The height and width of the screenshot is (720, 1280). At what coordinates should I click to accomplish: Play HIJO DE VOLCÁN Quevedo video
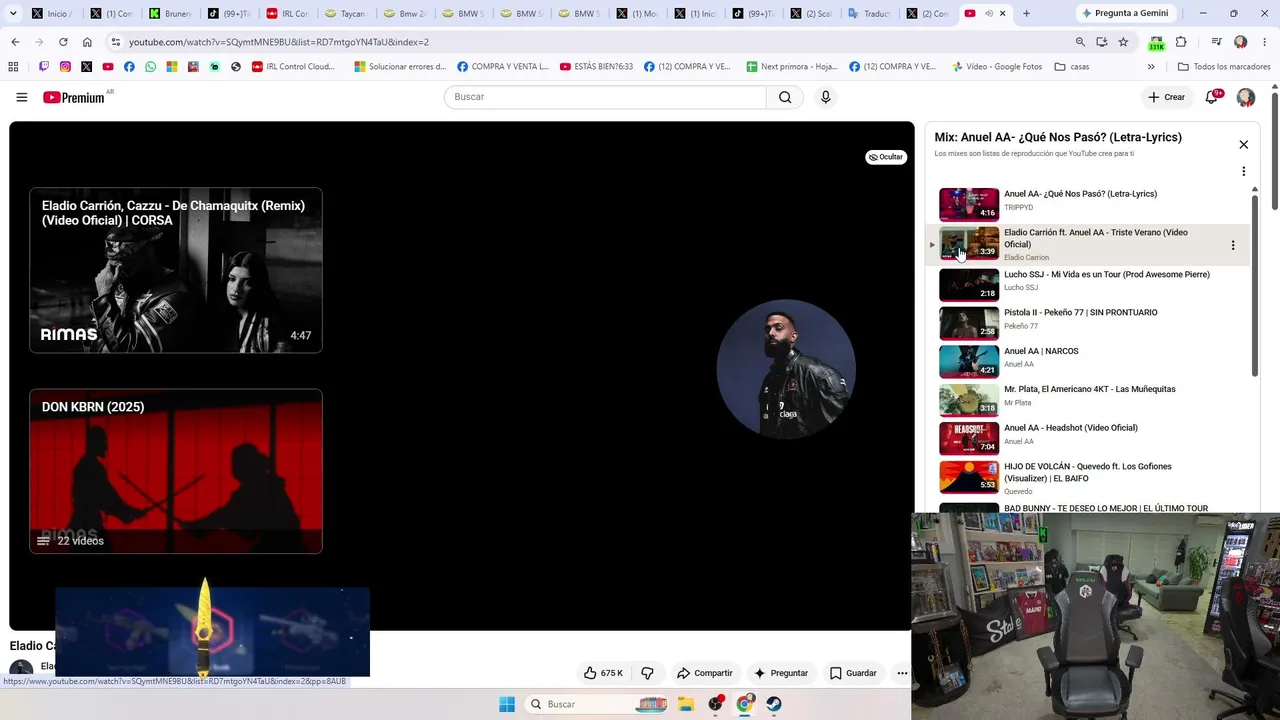[1090, 477]
